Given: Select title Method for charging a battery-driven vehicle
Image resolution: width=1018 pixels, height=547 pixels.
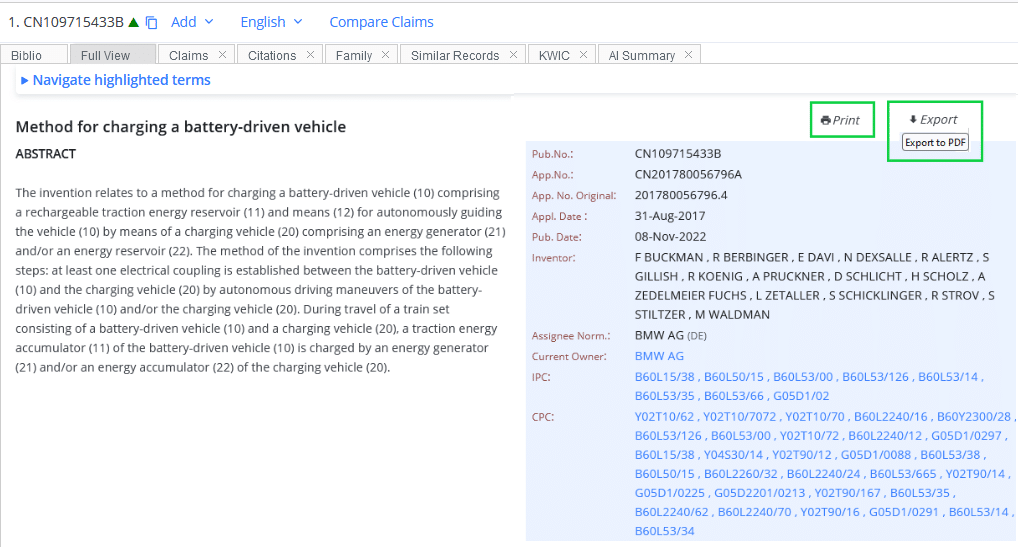Looking at the screenshot, I should click(180, 127).
